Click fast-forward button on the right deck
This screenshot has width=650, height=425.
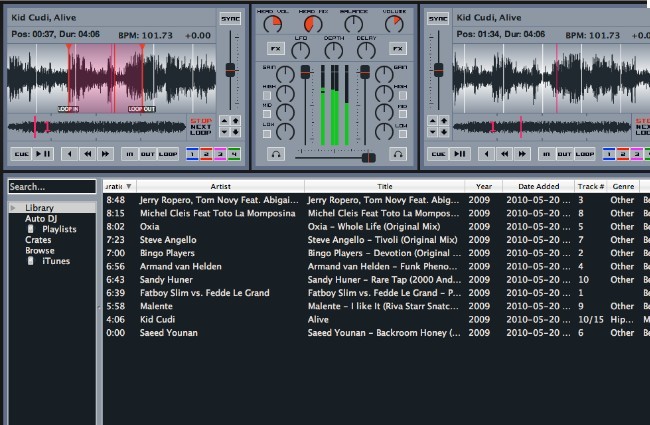click(x=522, y=154)
